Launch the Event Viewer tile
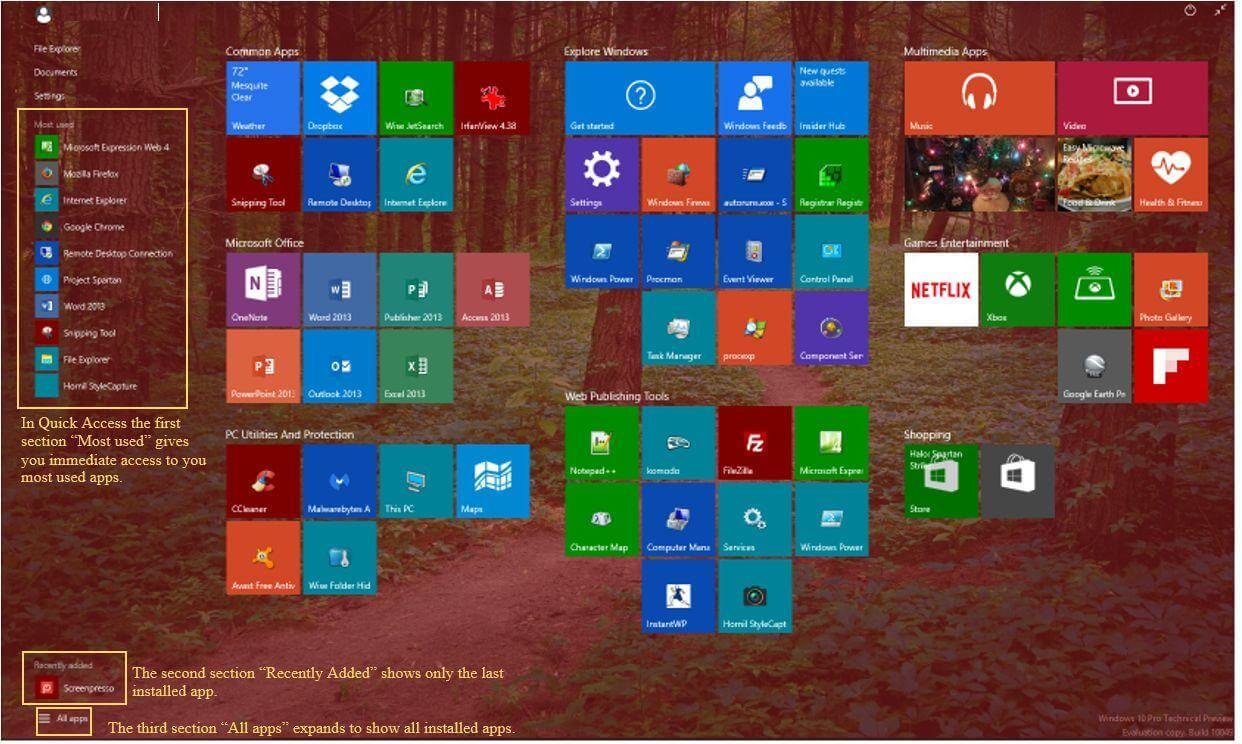 coord(755,252)
